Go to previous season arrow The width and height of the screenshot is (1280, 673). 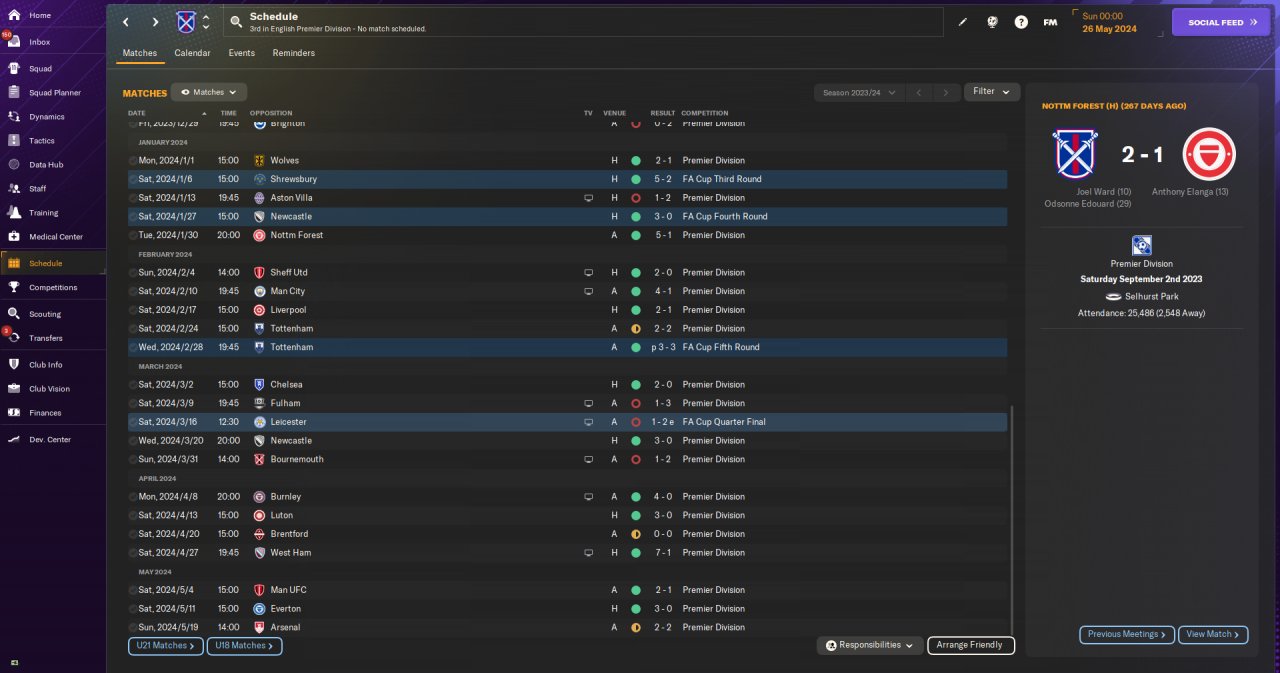[919, 92]
